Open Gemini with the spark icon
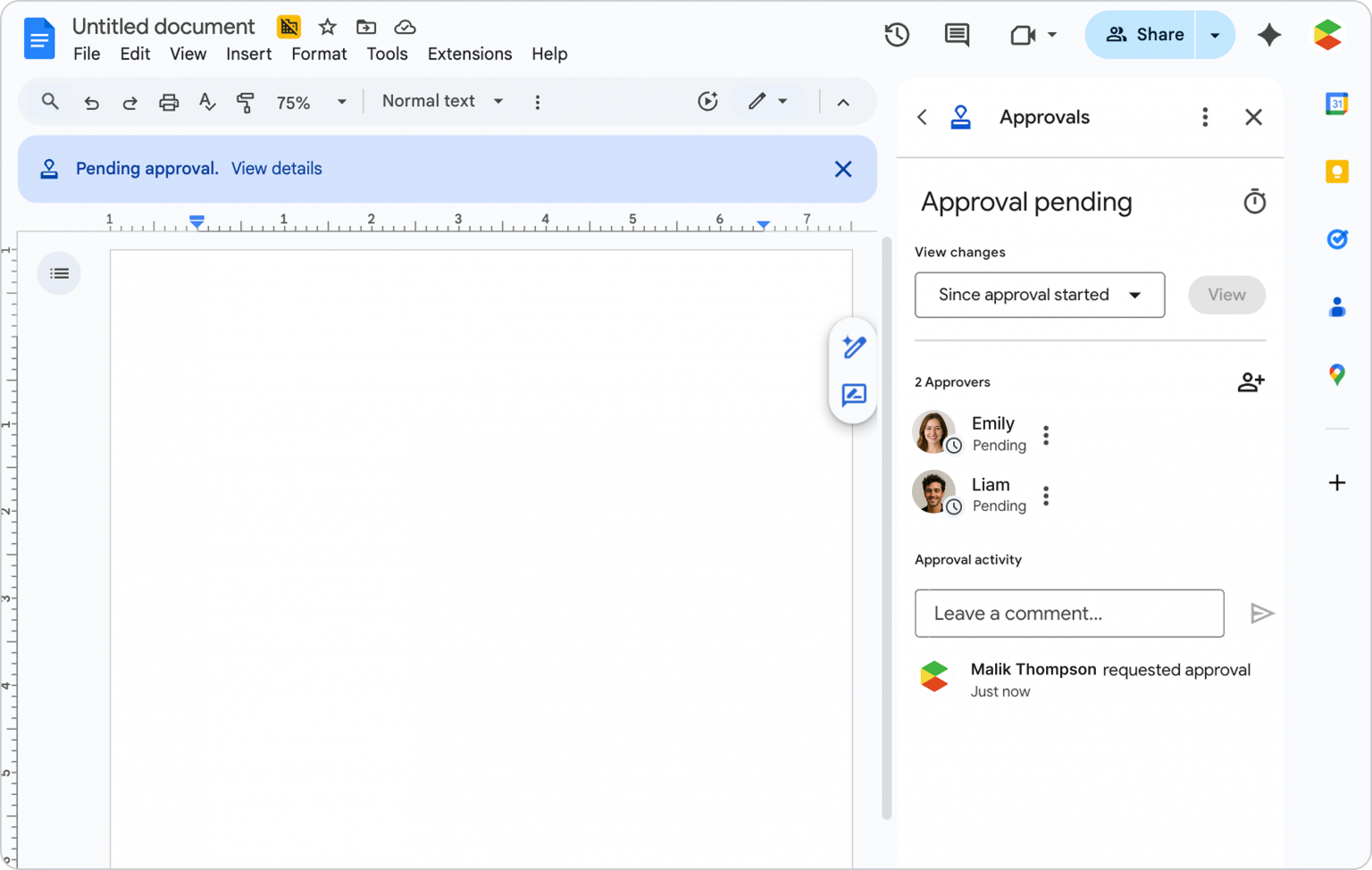Image resolution: width=1372 pixels, height=870 pixels. pyautogui.click(x=1269, y=34)
